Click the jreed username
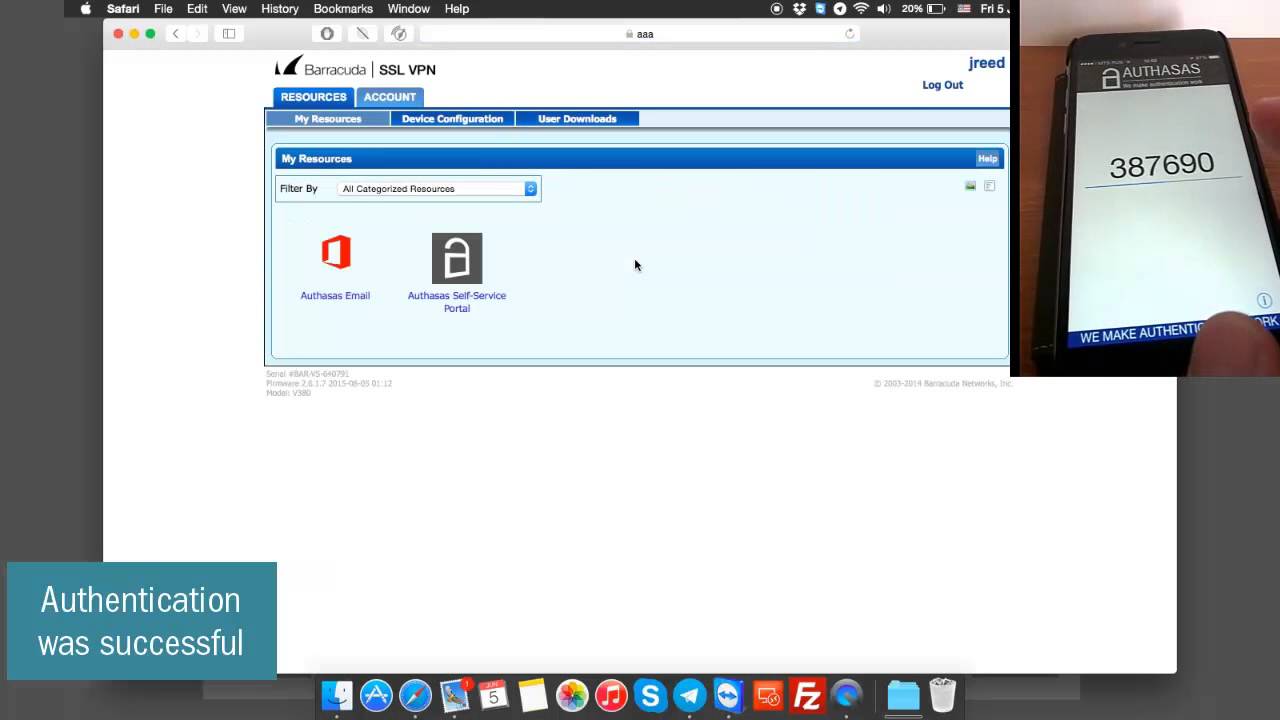 (986, 63)
